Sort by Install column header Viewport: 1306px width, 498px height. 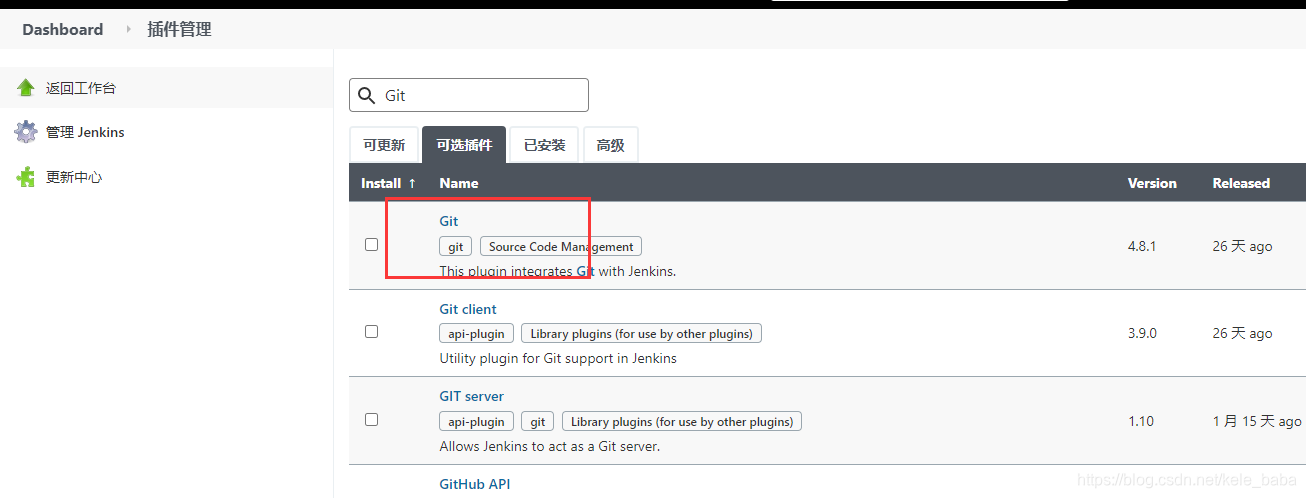pyautogui.click(x=389, y=183)
